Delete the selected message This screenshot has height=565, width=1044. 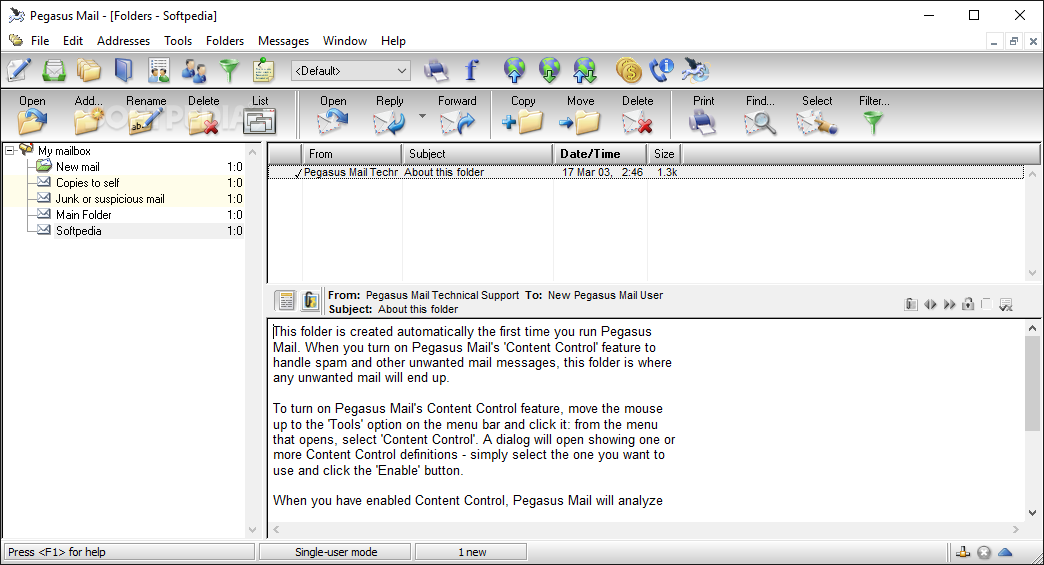point(637,114)
